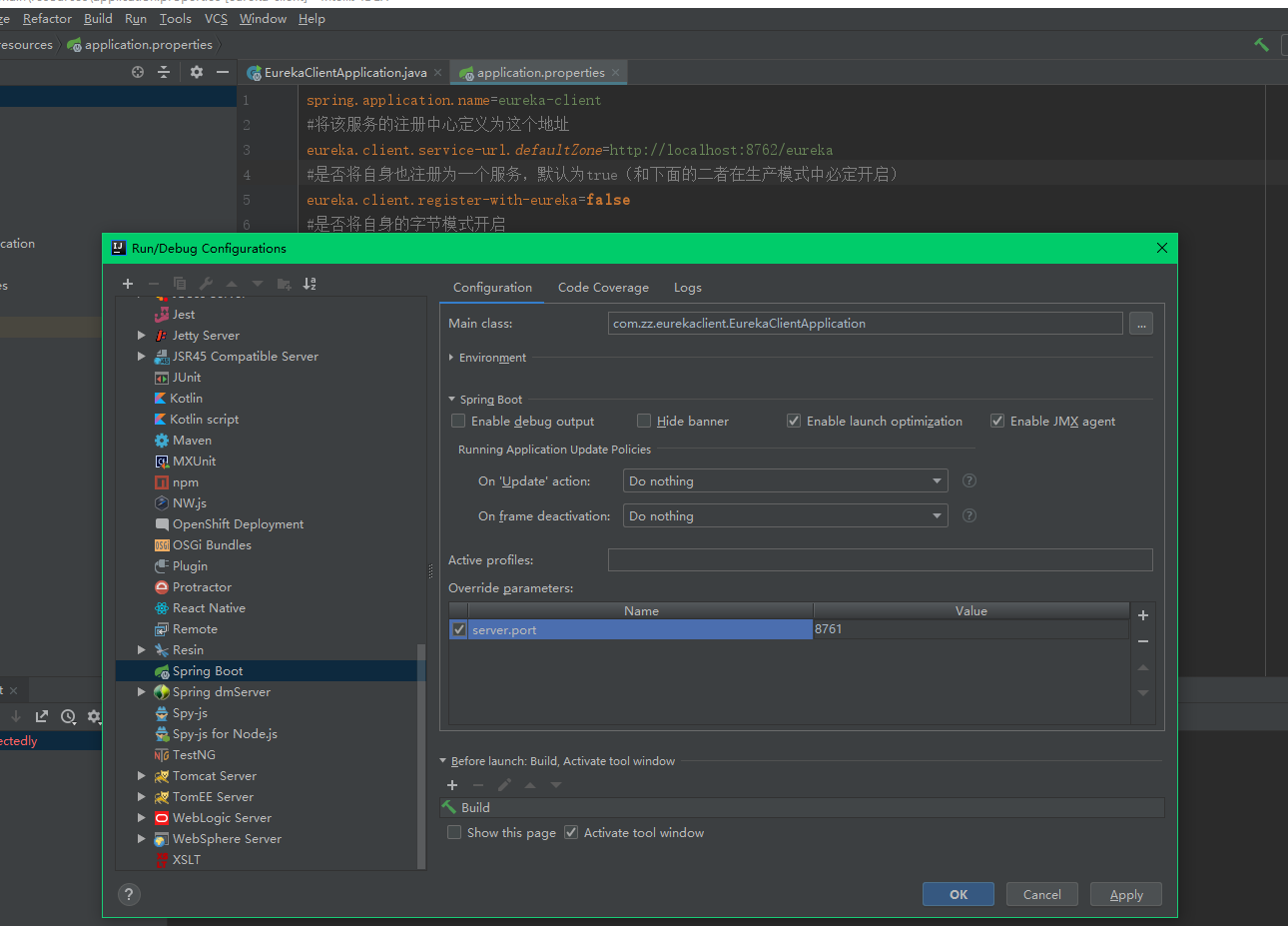This screenshot has height=926, width=1288.
Task: Select Plugin configuration type
Action: pos(190,566)
